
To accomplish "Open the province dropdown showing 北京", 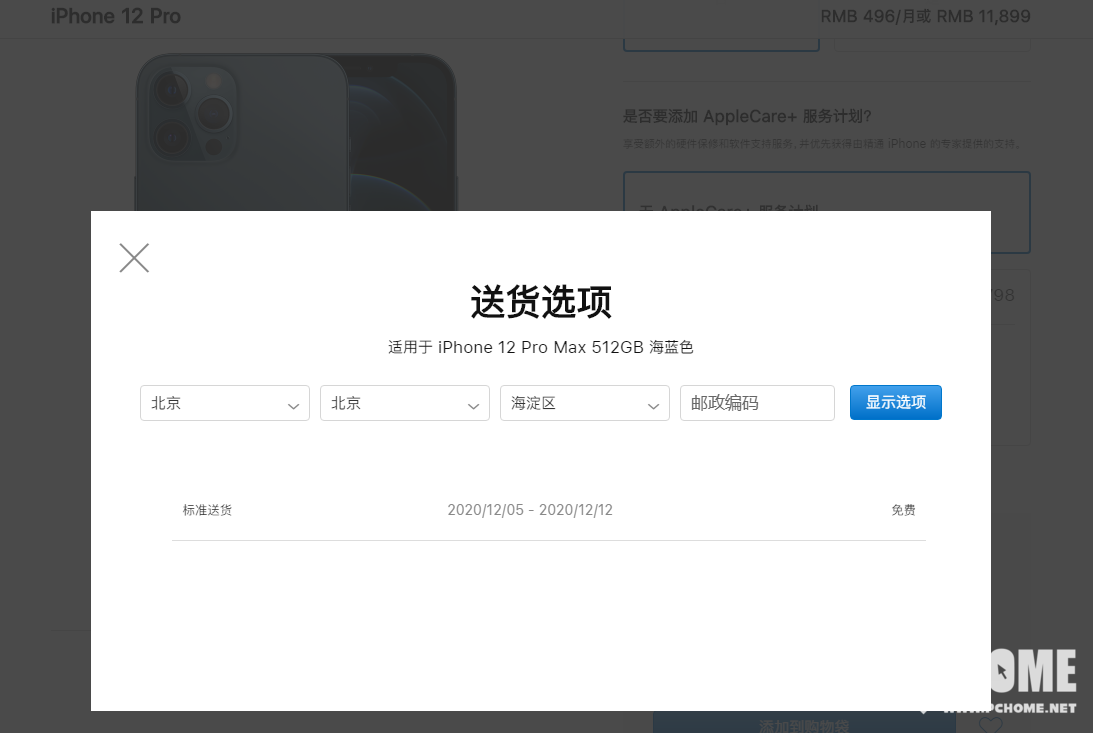I will [x=224, y=403].
